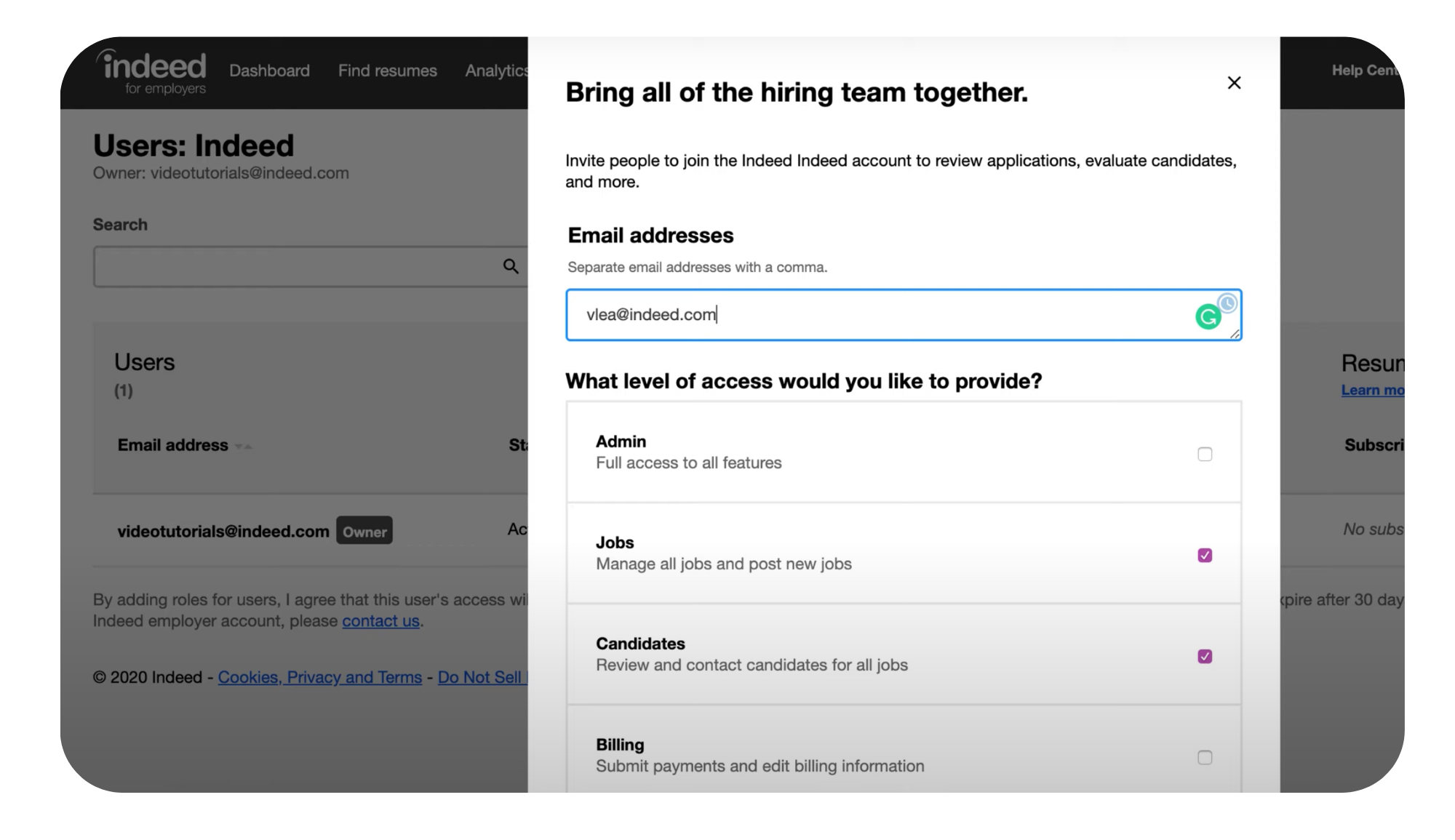Check the Billing access checkbox
This screenshot has height=840, width=1455.
tap(1205, 757)
